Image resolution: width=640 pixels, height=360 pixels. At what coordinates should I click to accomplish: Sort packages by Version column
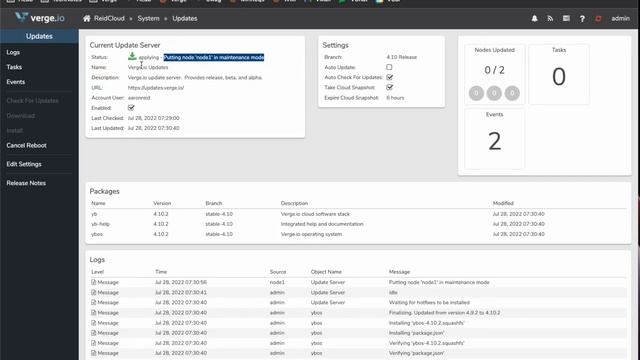(162, 203)
